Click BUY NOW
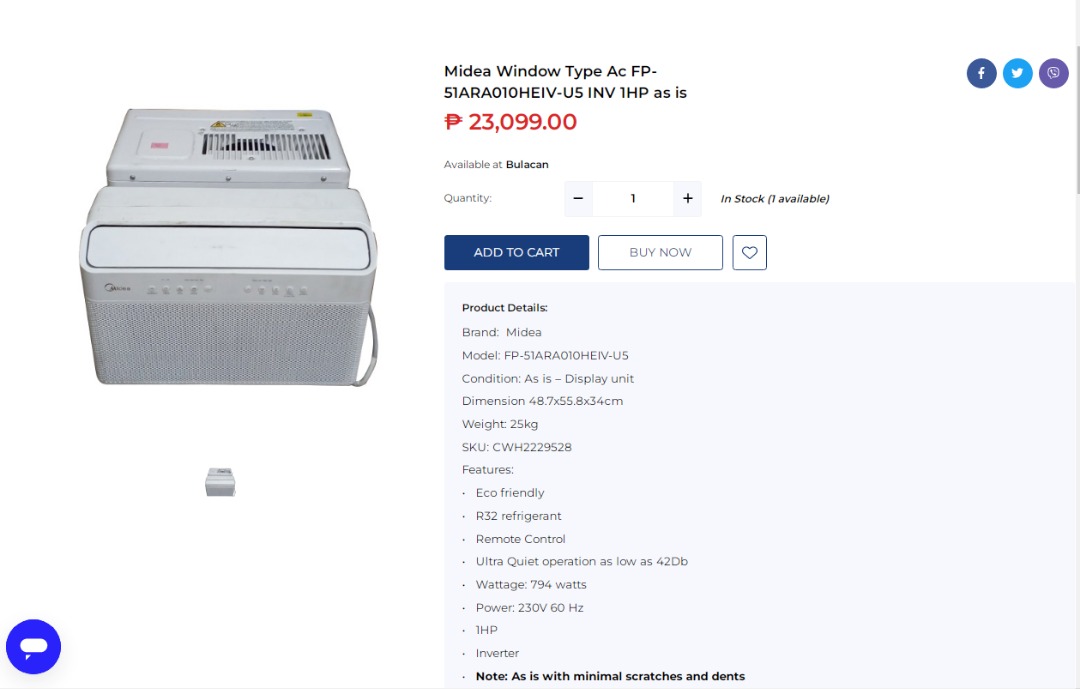Image resolution: width=1080 pixels, height=689 pixels. (x=660, y=252)
